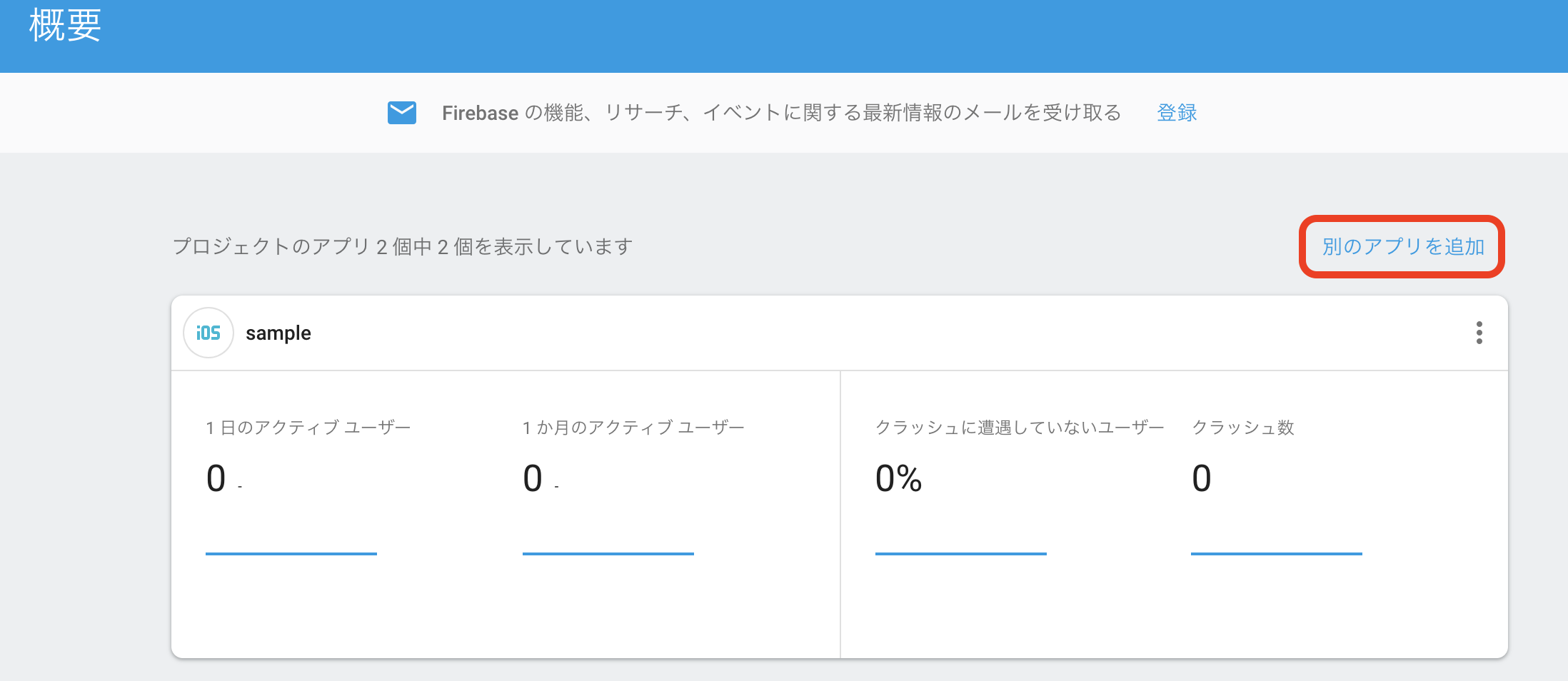Screen dimensions: 1568x681
Task: Click 別のアプリを追加 button
Action: pos(1402,246)
